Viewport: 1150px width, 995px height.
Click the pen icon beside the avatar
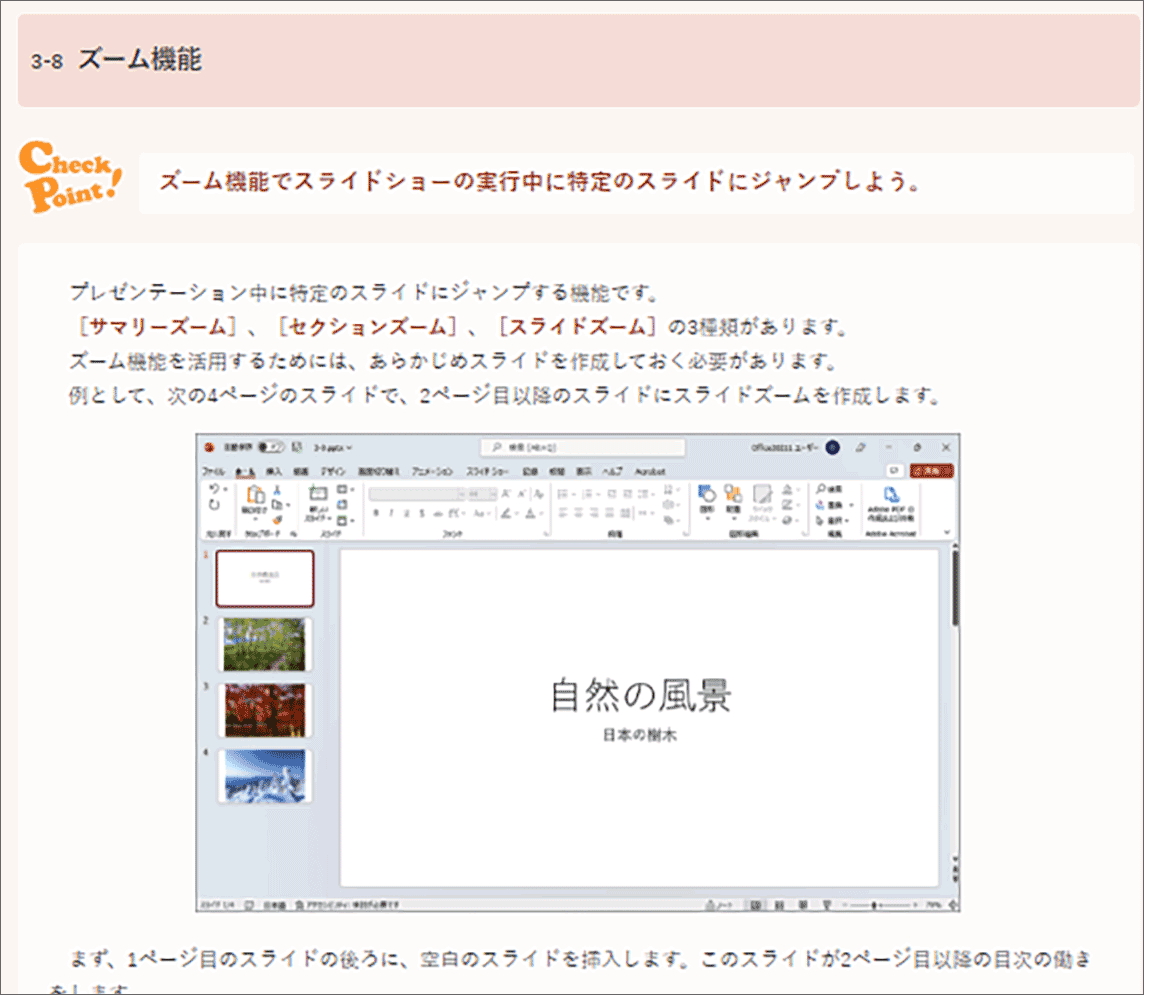(x=860, y=447)
